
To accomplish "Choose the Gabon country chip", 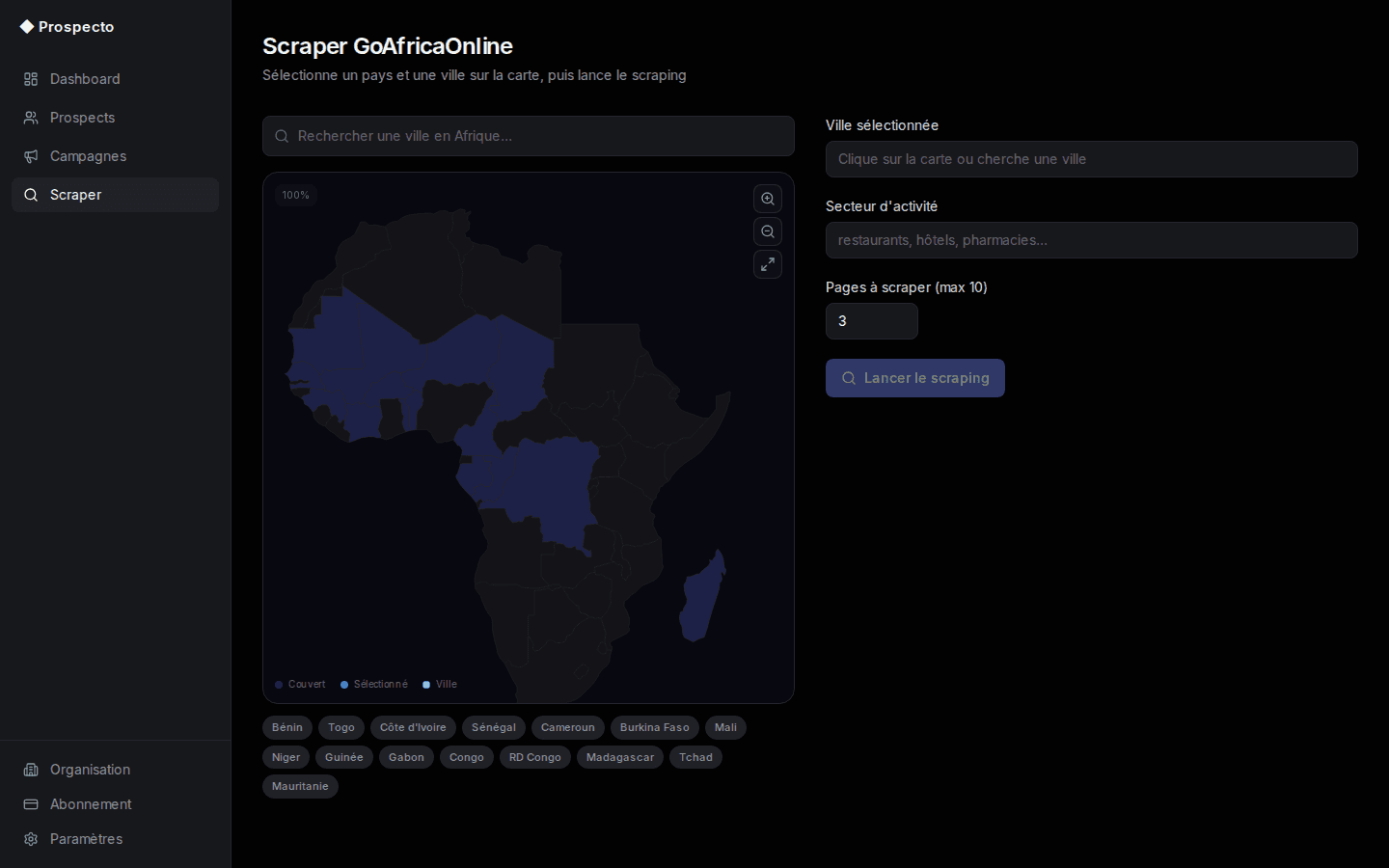I will tap(406, 757).
